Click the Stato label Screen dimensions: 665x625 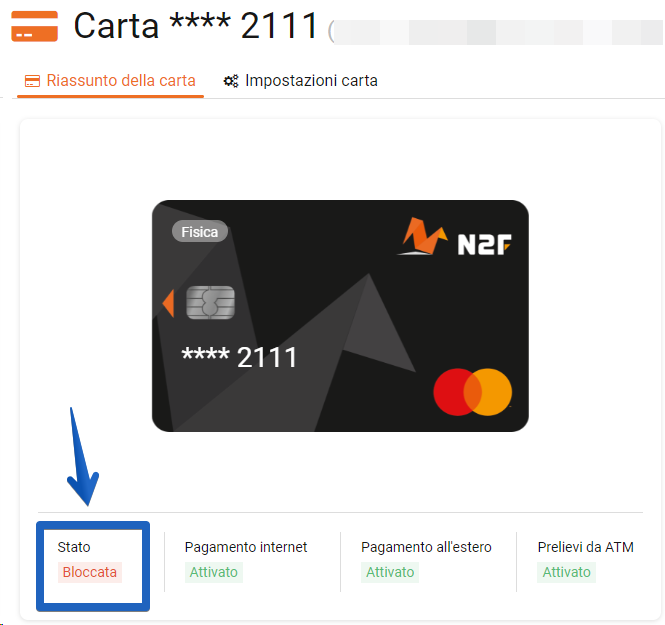pyautogui.click(x=74, y=547)
